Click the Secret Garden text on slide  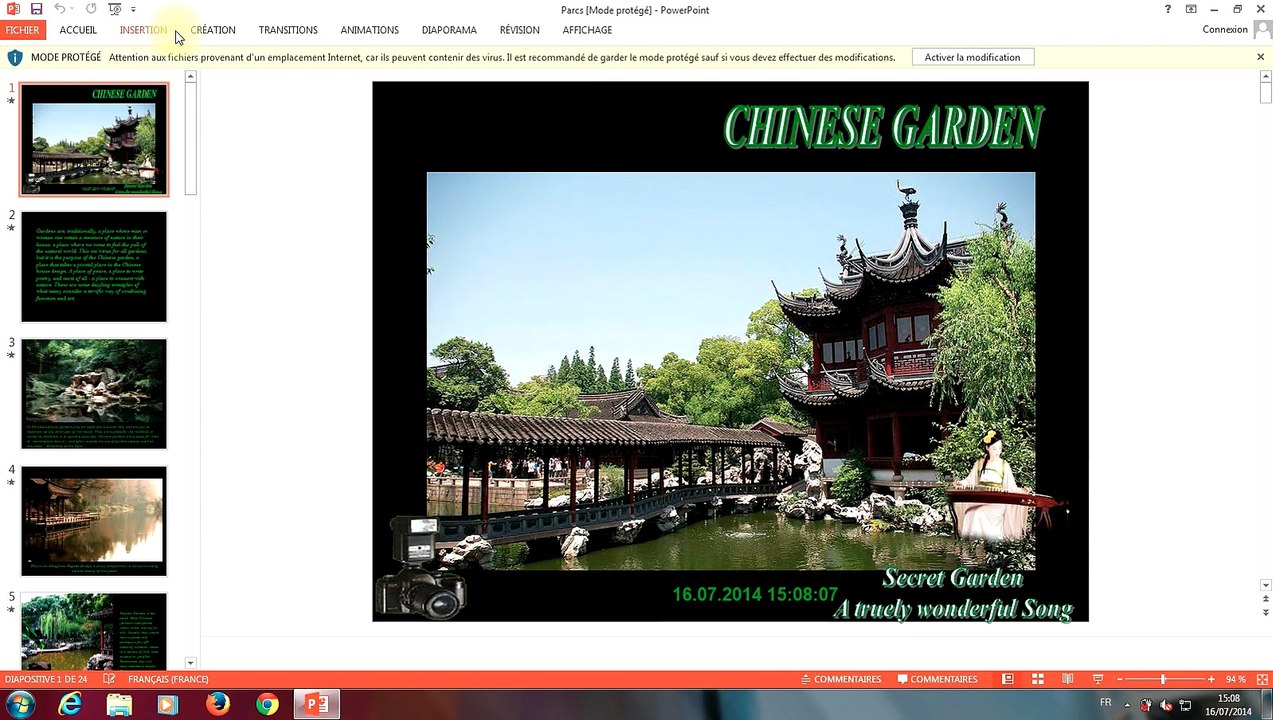[952, 578]
